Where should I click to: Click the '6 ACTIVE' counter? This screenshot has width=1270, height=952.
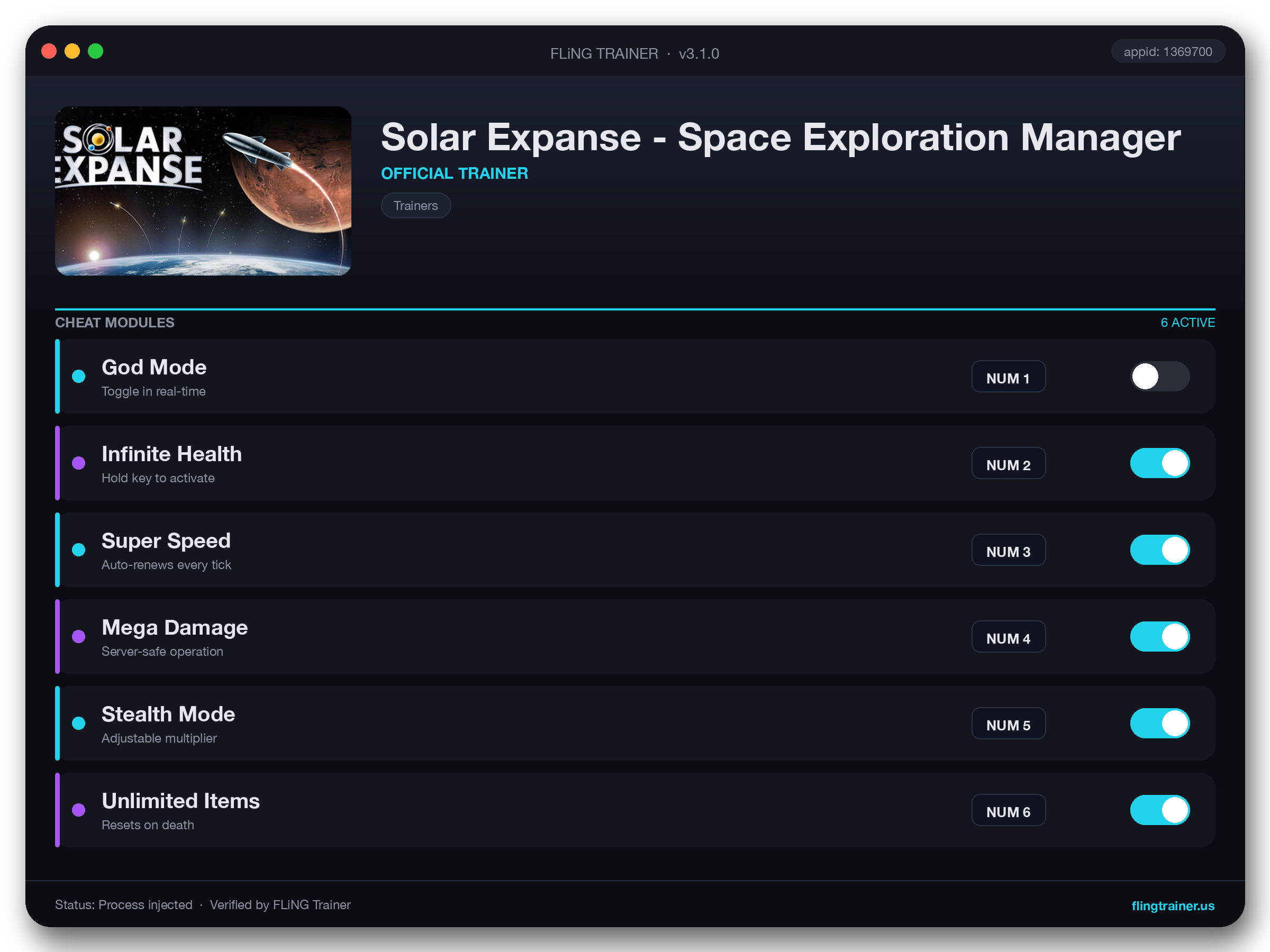pyautogui.click(x=1187, y=323)
